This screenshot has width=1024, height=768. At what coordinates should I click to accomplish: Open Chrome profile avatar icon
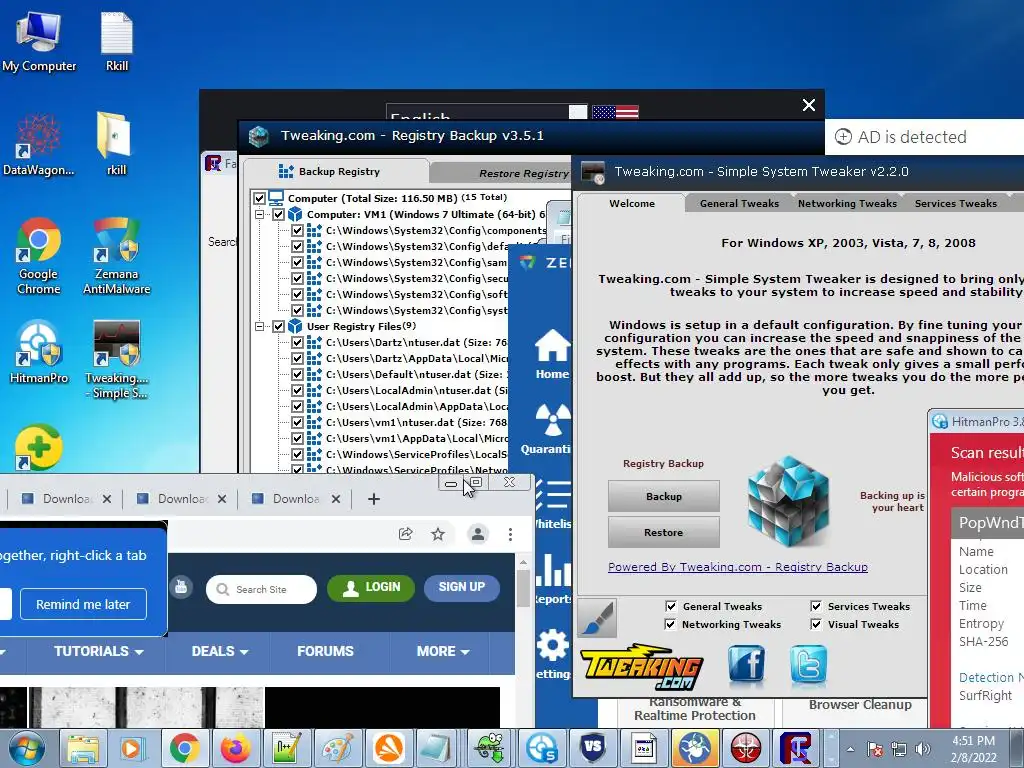coord(478,534)
